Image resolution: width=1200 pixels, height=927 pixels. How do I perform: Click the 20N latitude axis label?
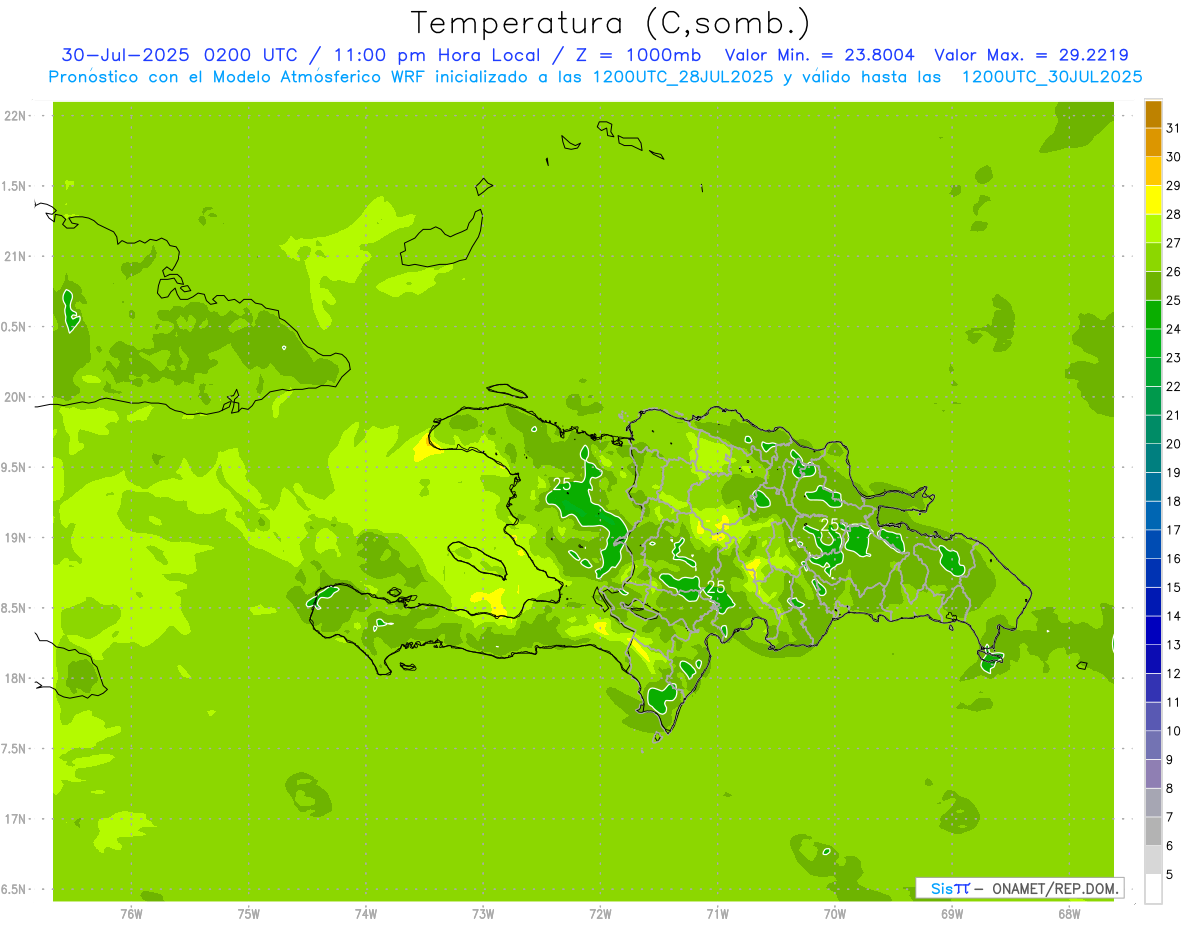pos(15,397)
